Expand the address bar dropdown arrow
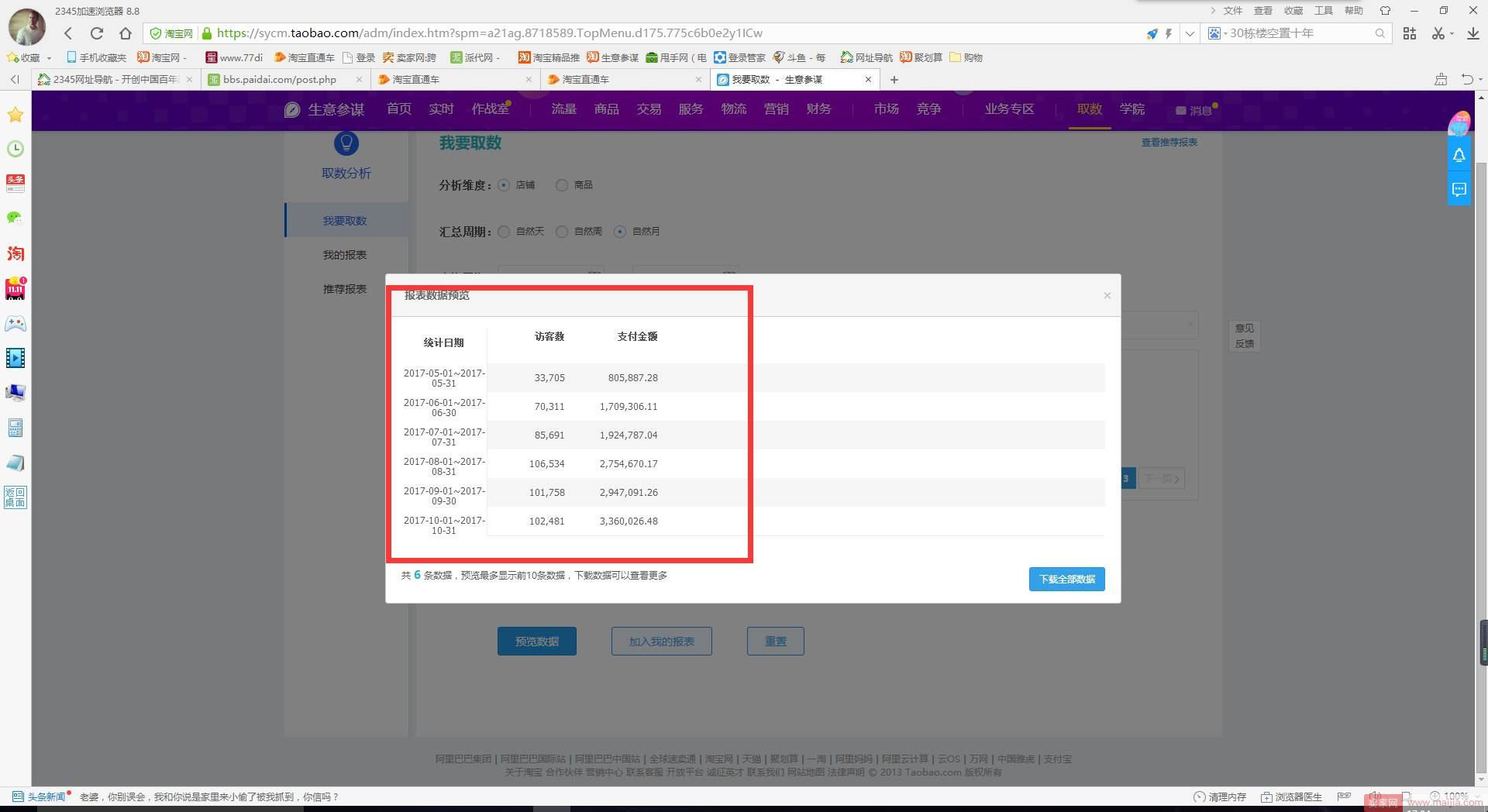 coord(1190,33)
